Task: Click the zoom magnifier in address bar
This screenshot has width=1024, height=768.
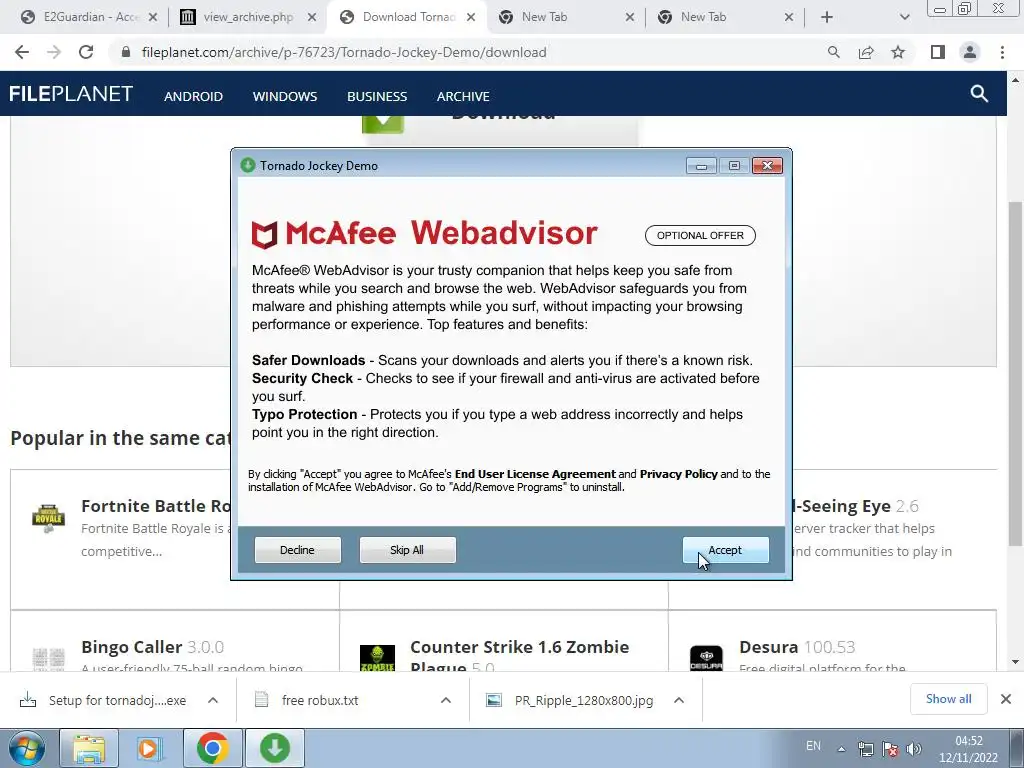Action: click(x=833, y=52)
